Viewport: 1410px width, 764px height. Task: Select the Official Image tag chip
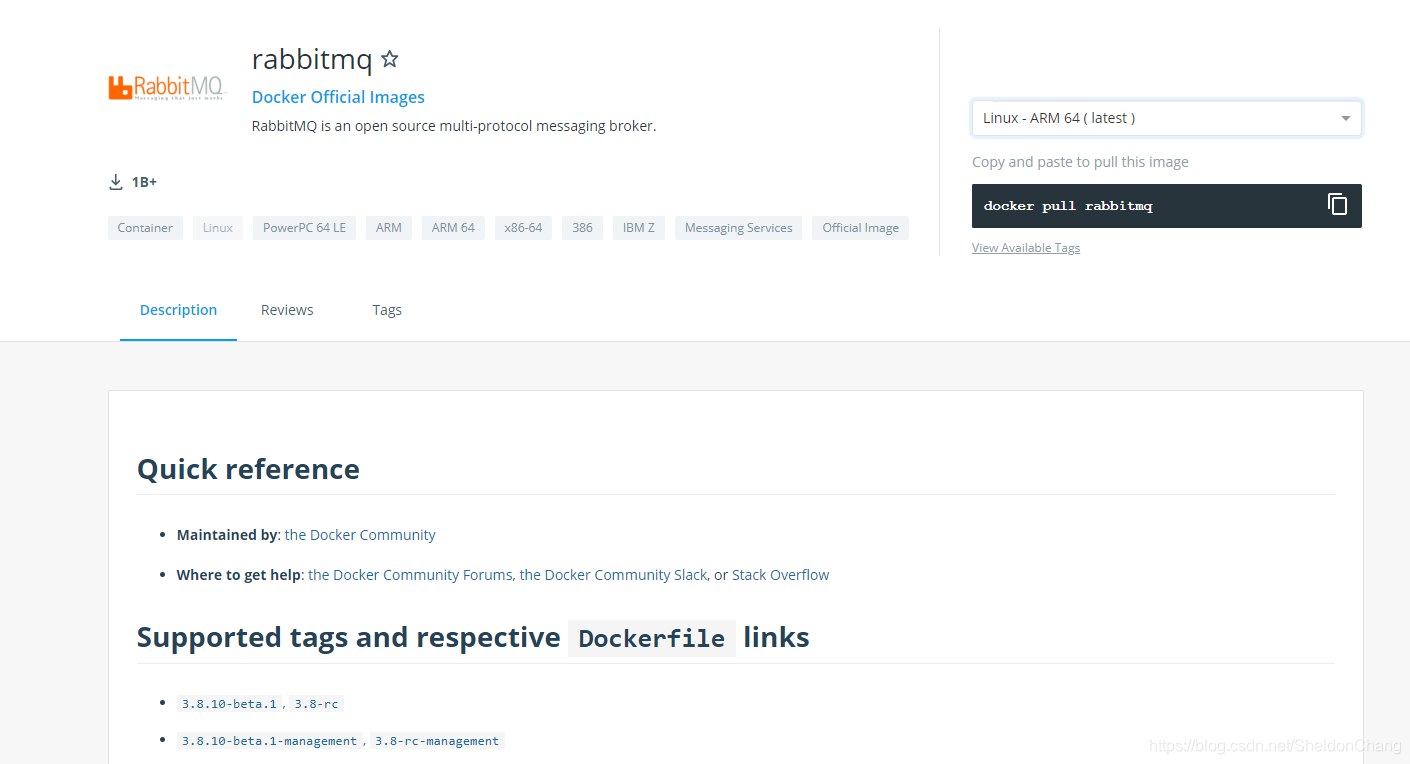click(860, 228)
